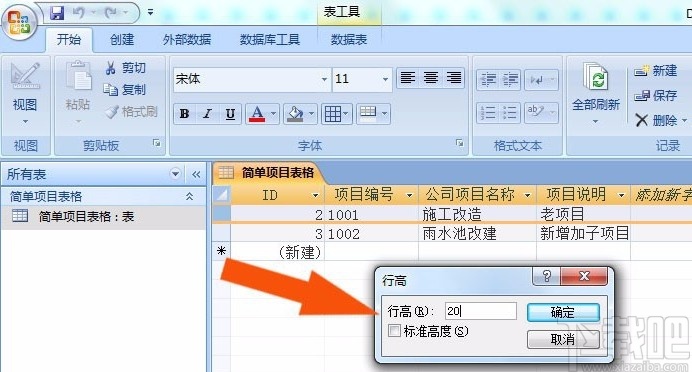Image resolution: width=692 pixels, height=372 pixels.
Task: Click 确定 in the 行高 dialog
Action: [x=563, y=312]
